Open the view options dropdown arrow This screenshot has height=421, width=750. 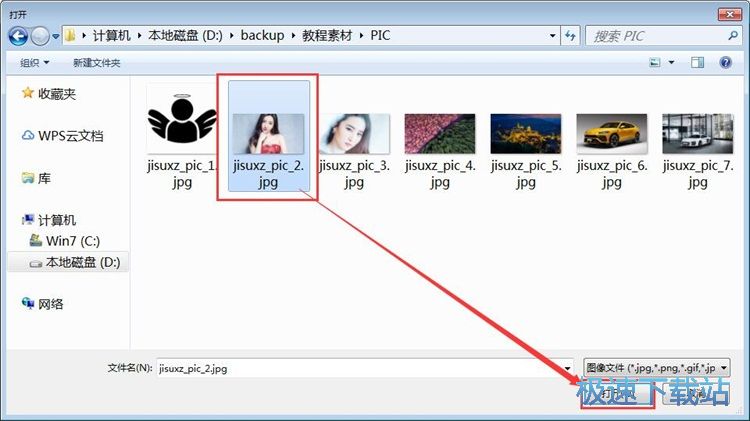(671, 63)
